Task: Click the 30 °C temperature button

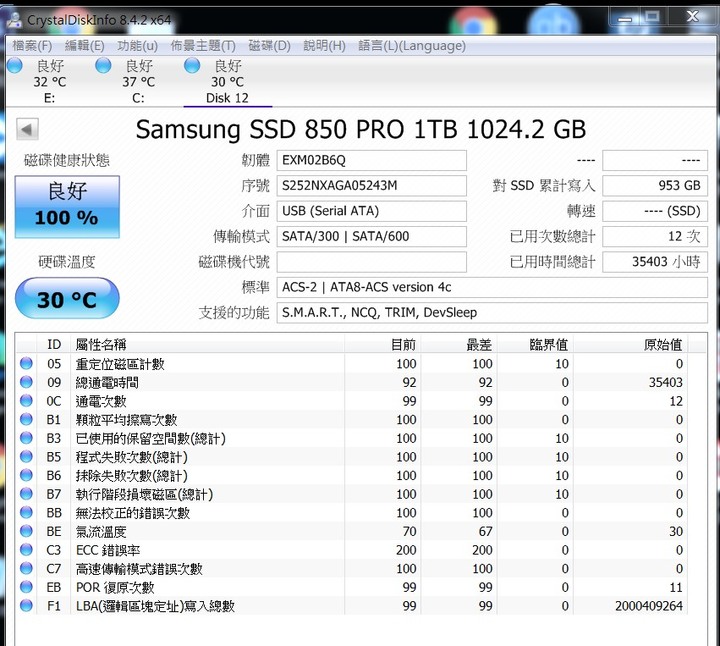Action: point(67,298)
